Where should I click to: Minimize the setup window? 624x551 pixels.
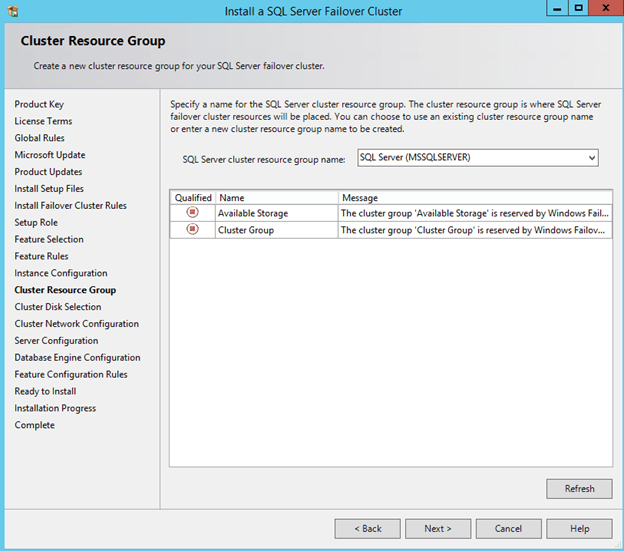(x=552, y=9)
